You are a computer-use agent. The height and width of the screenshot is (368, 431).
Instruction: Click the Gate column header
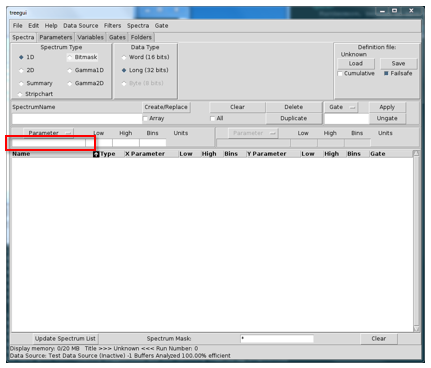pyautogui.click(x=391, y=154)
